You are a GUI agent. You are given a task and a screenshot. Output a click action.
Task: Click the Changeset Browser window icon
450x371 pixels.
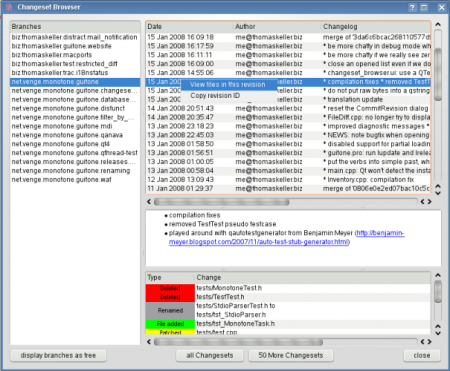[9, 7]
